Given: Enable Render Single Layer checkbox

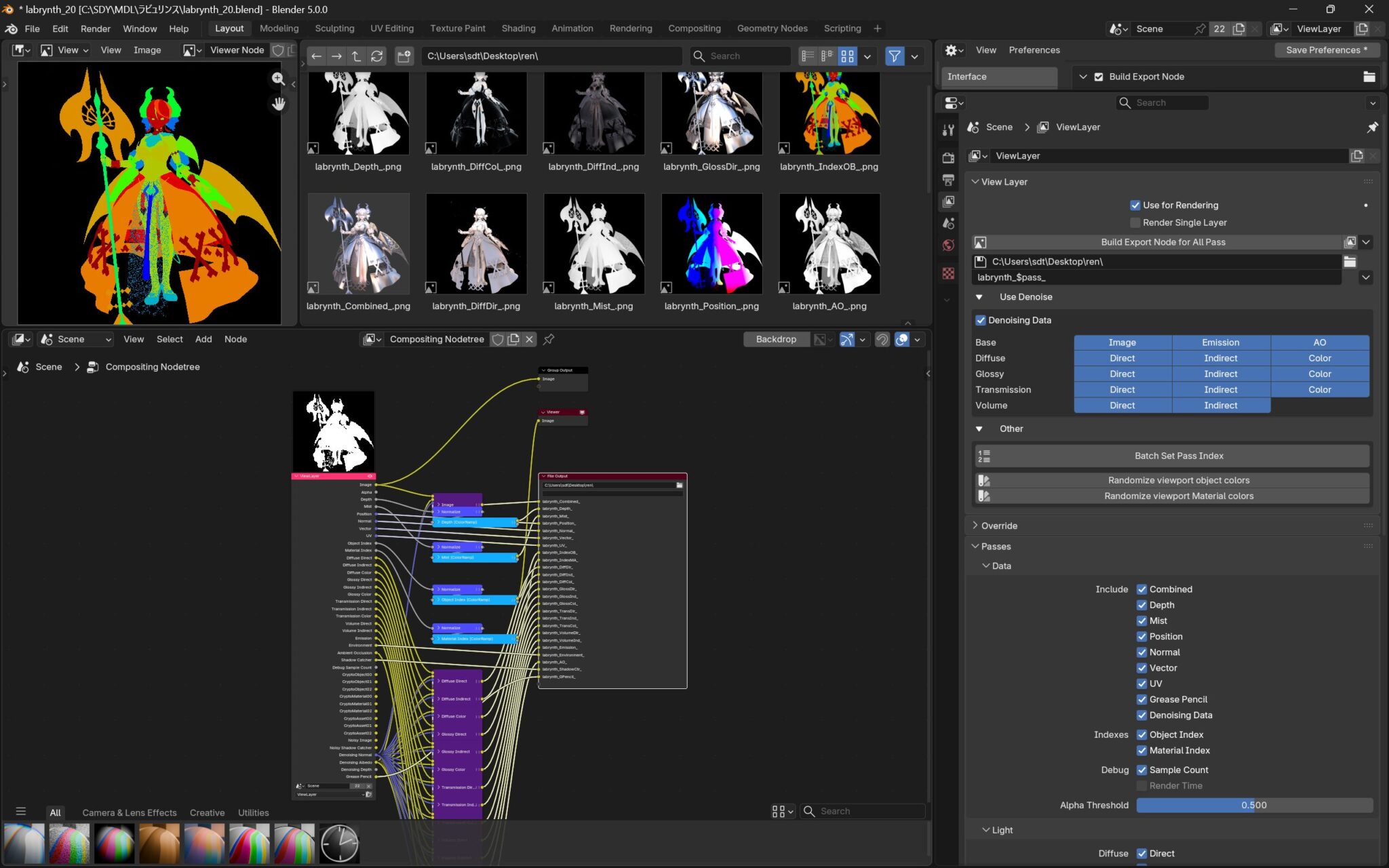Looking at the screenshot, I should click(x=1135, y=222).
